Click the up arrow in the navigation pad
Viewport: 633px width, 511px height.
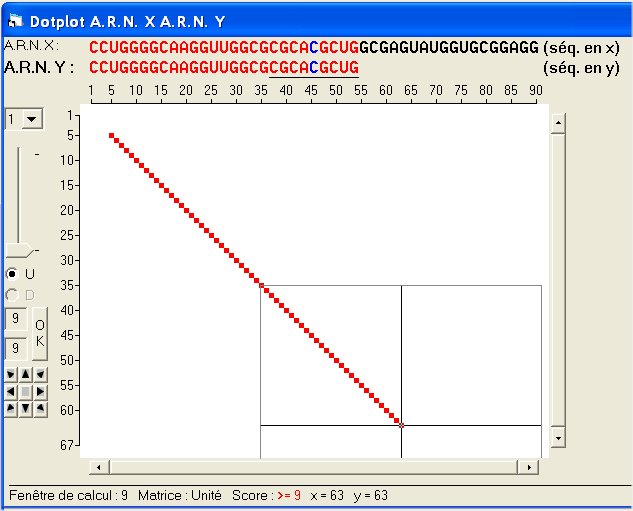coord(26,375)
